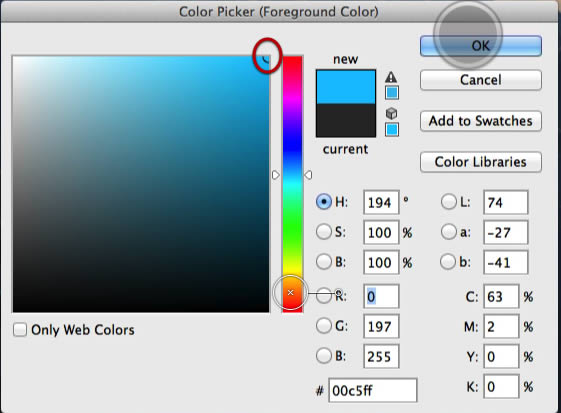This screenshot has width=561, height=413.
Task: Click the out-of-gamut warning triangle icon
Action: 391,77
